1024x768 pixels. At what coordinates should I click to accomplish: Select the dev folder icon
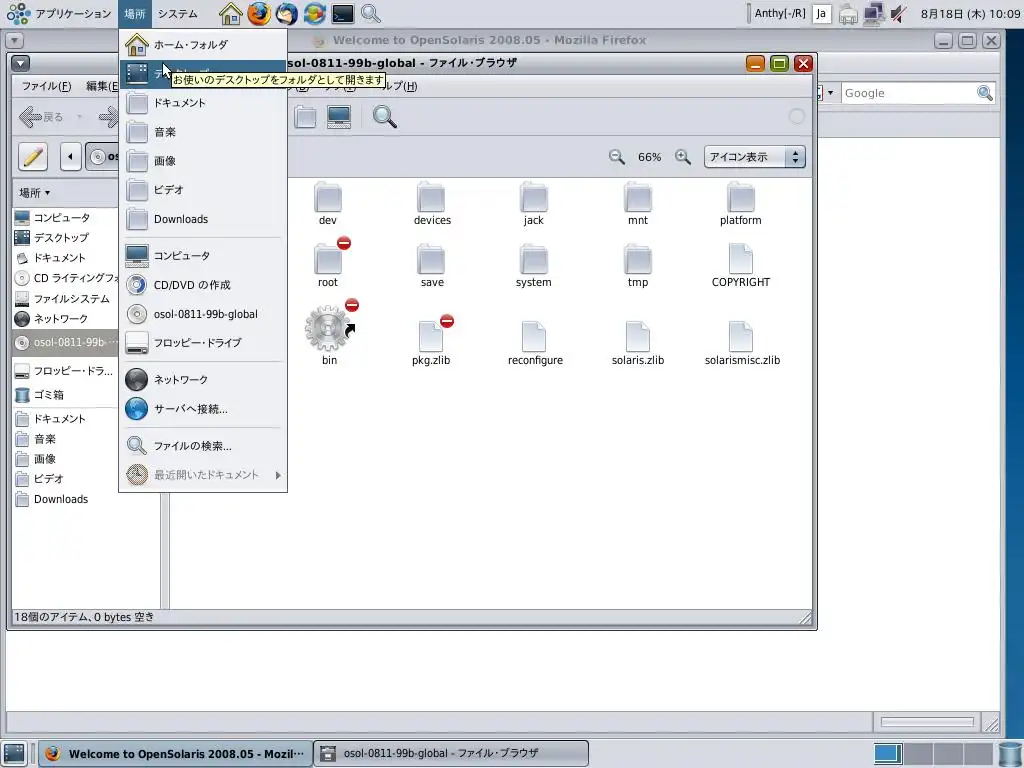(328, 196)
